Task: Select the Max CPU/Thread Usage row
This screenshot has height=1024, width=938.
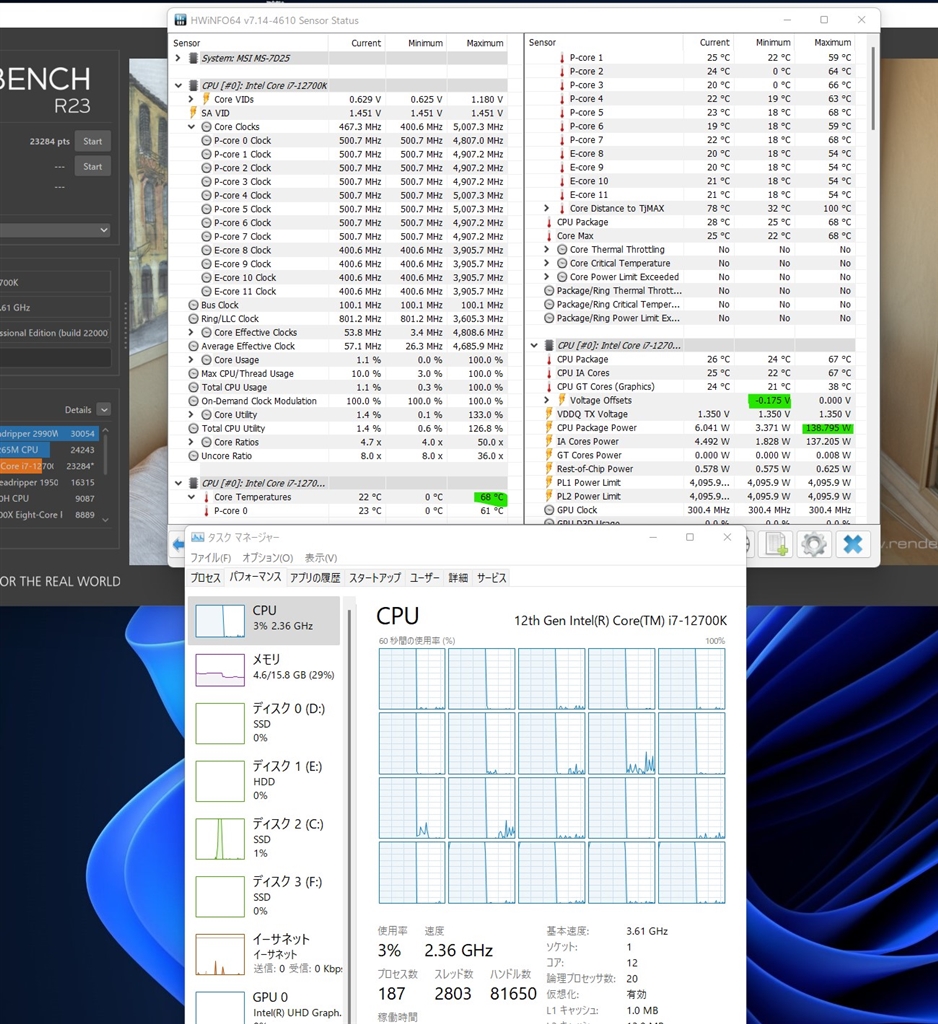Action: [x=347, y=374]
